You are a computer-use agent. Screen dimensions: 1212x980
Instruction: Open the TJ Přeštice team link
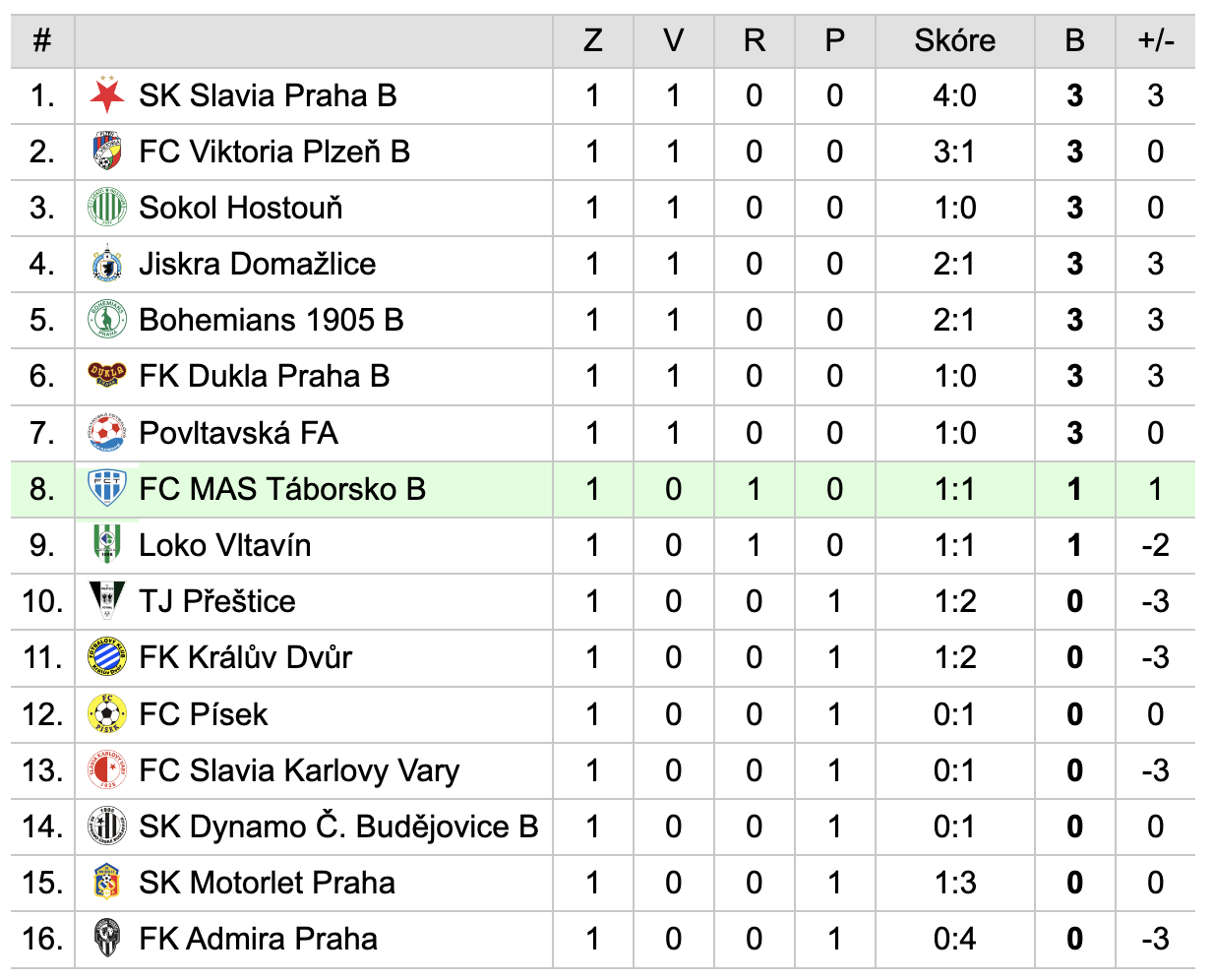[217, 601]
